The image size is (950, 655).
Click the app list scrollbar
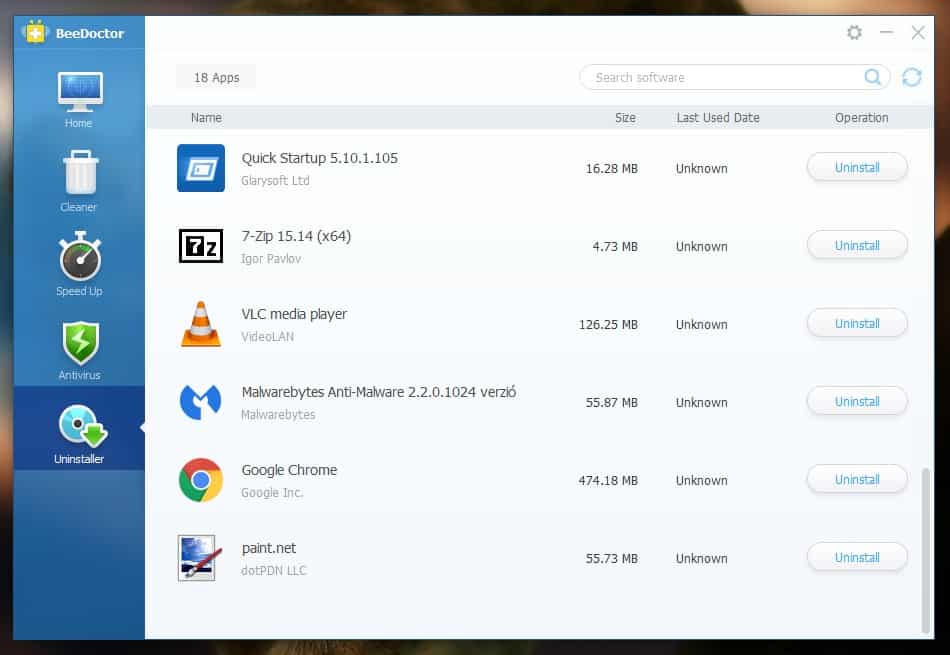(x=925, y=549)
